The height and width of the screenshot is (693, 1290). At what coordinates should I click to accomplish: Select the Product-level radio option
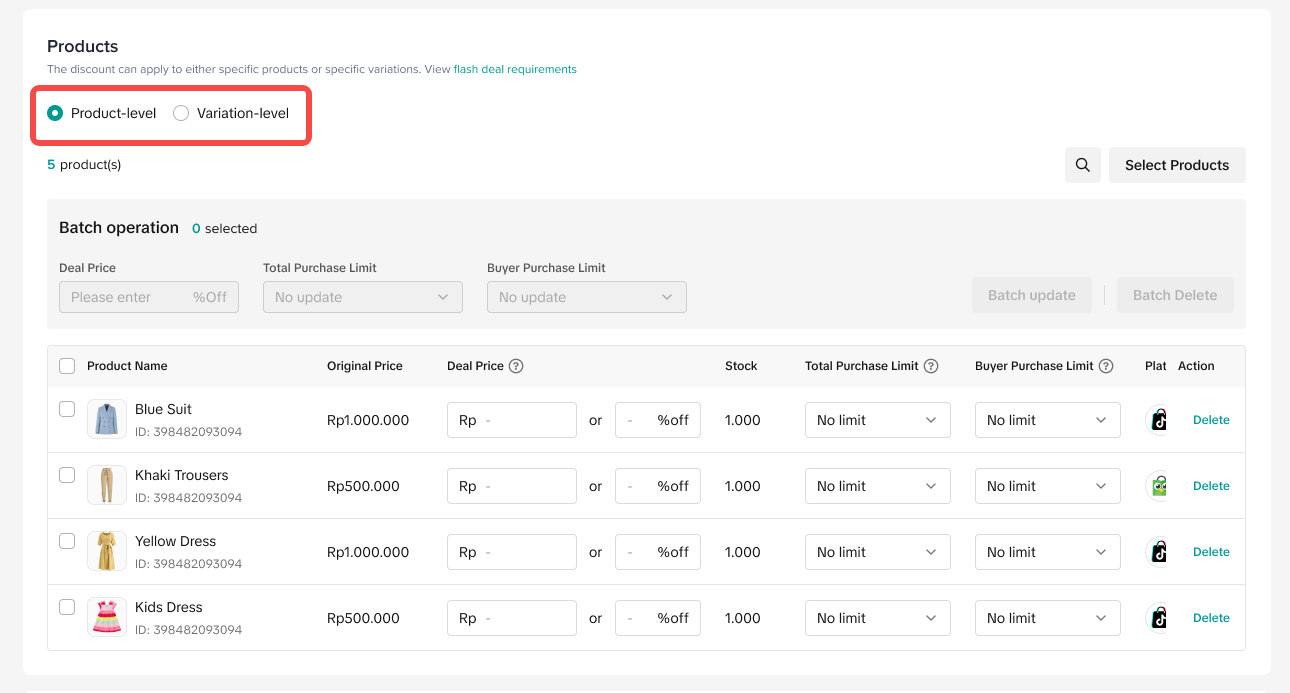tap(55, 113)
